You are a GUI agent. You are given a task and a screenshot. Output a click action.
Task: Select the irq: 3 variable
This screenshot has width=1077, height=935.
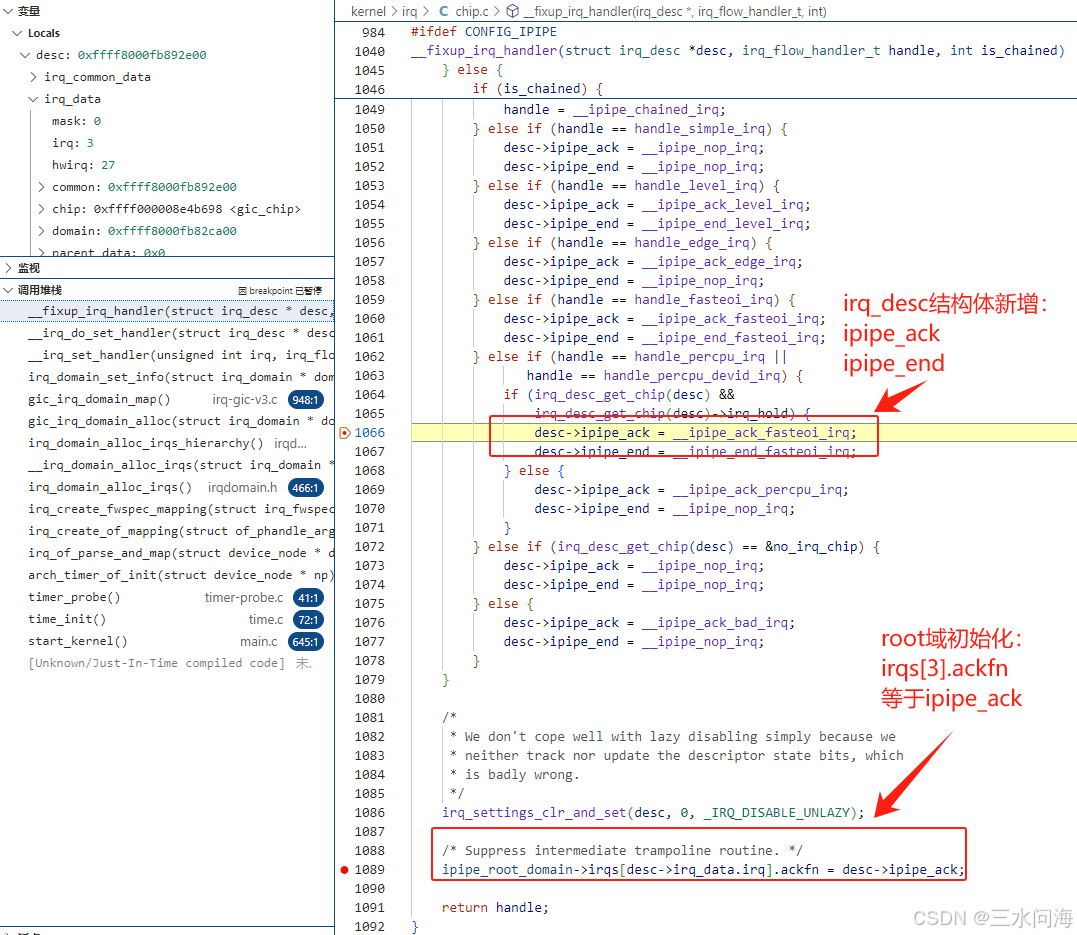tap(73, 143)
